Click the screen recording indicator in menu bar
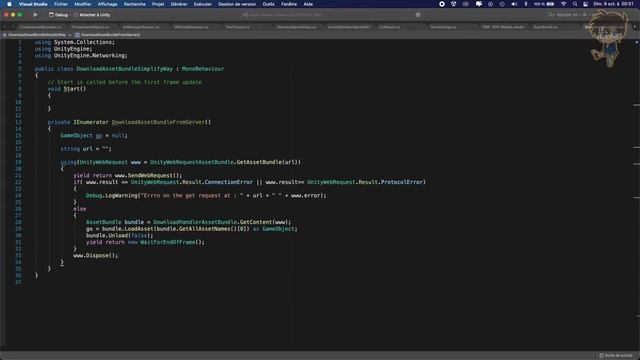Image resolution: width=640 pixels, height=360 pixels. (442, 4)
